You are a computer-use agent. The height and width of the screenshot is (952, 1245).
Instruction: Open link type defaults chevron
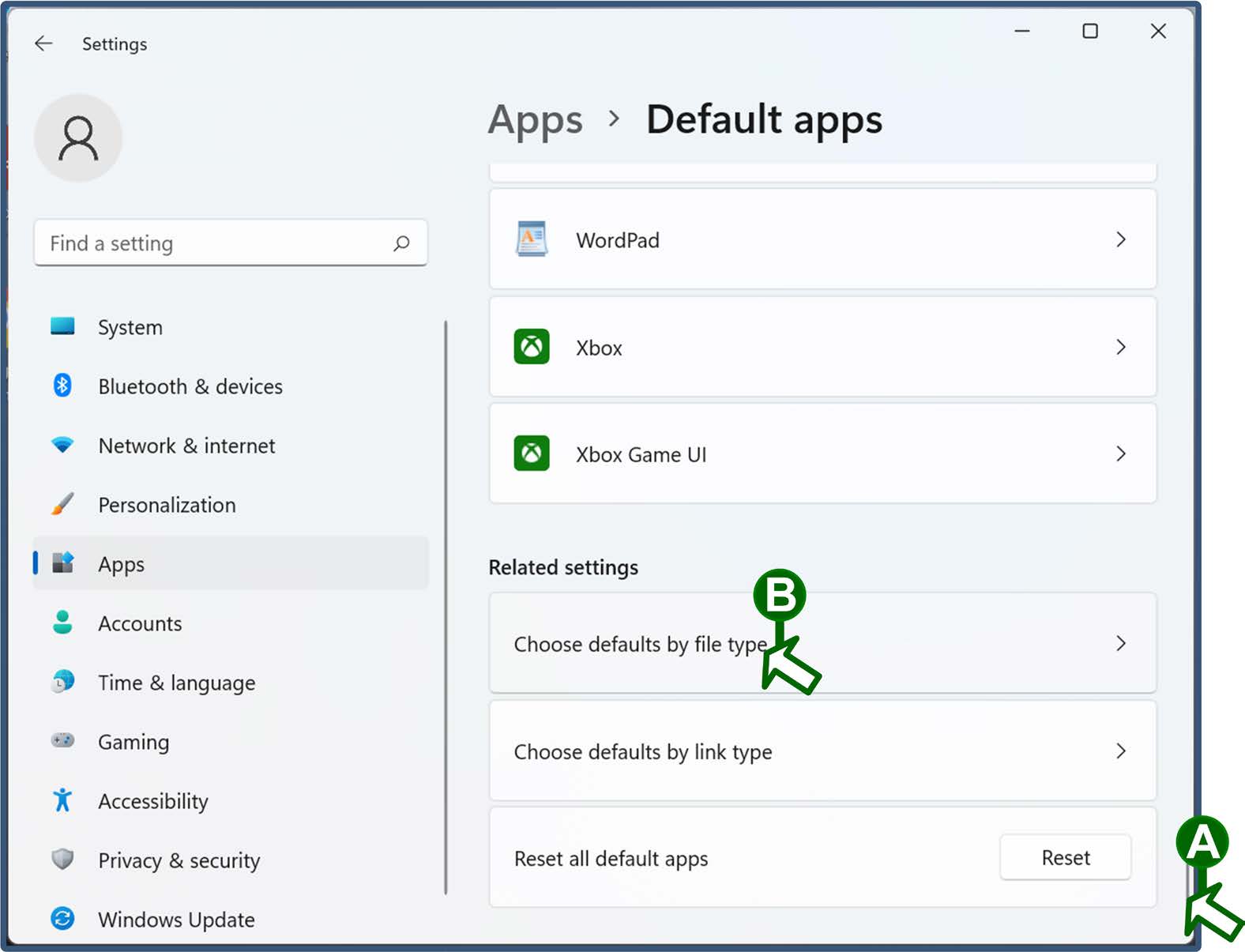(1121, 751)
